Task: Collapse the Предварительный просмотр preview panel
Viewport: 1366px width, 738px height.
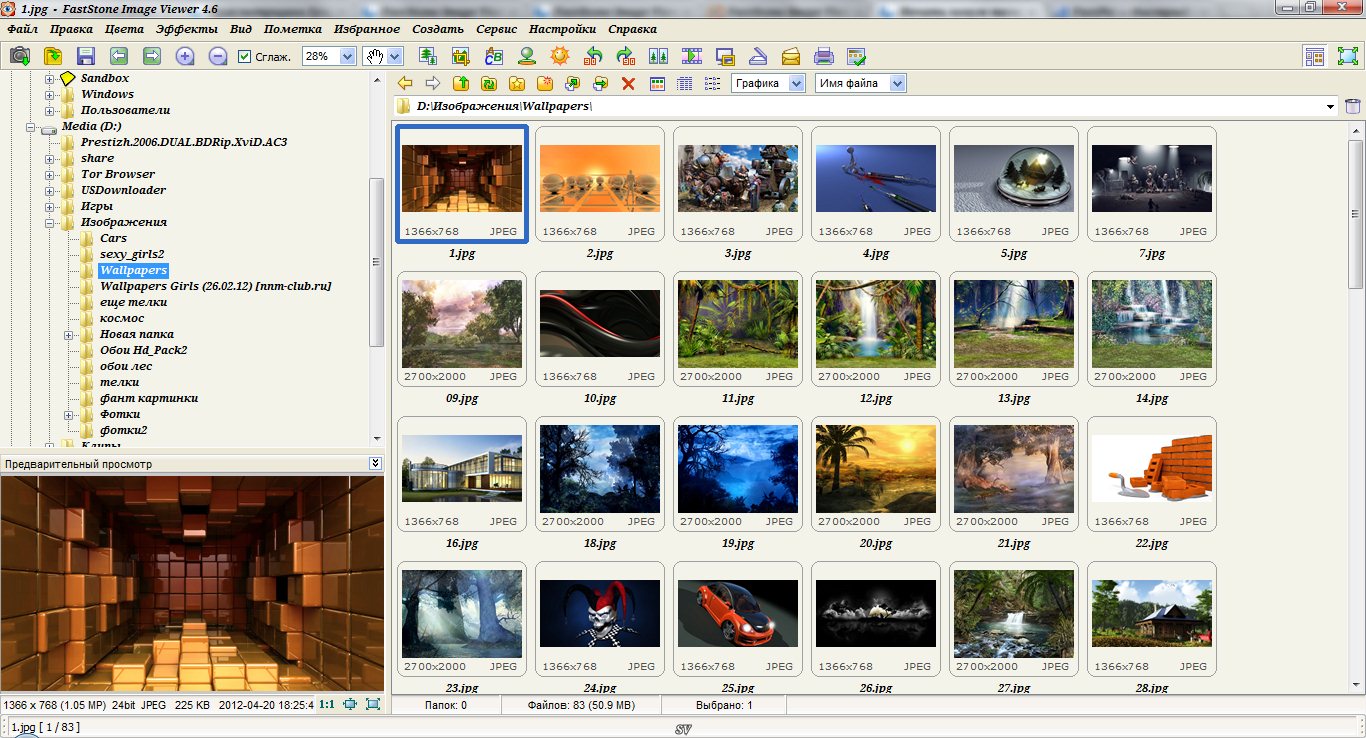Action: [375, 463]
